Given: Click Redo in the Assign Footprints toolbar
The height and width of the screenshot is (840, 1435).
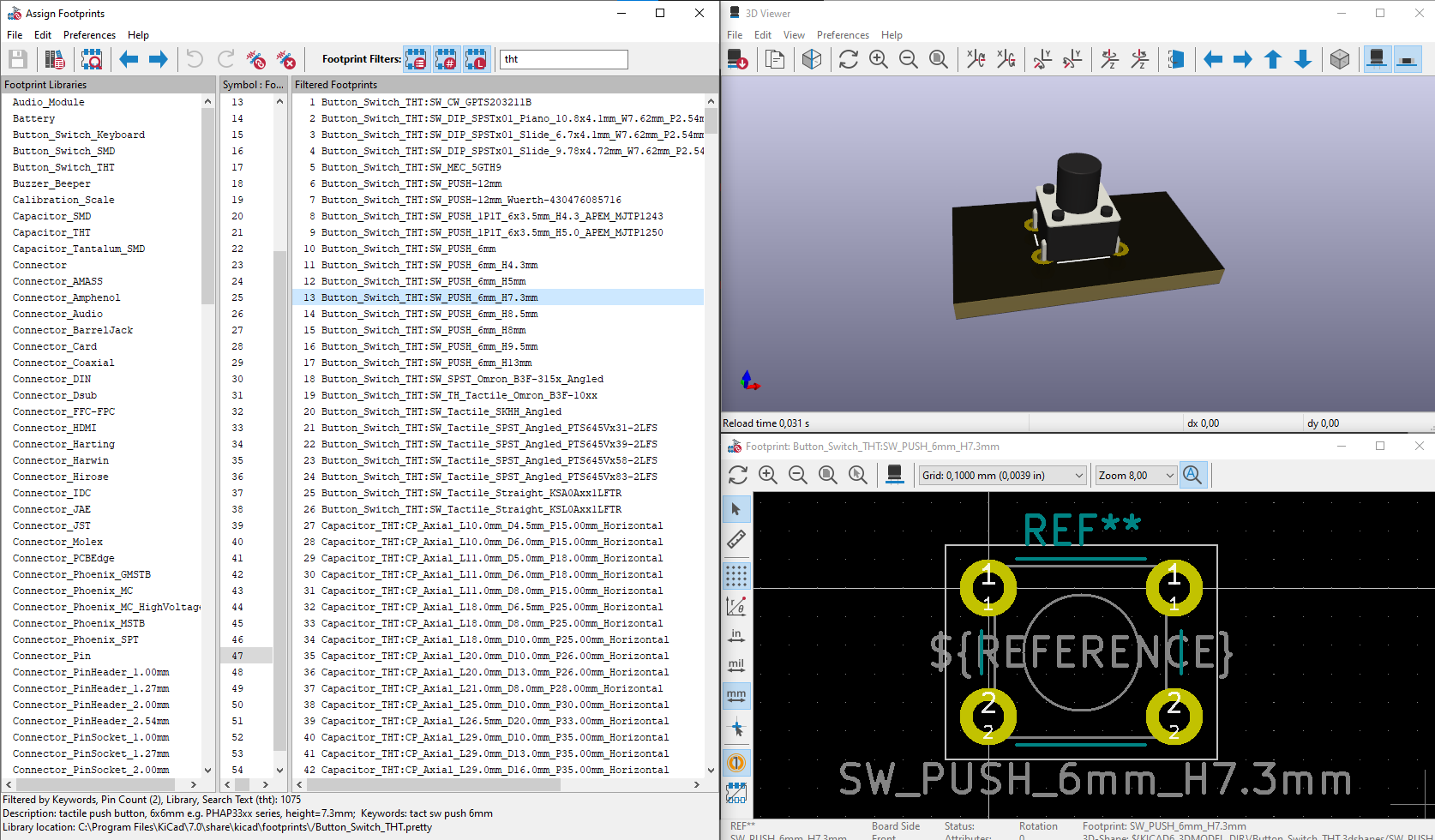Looking at the screenshot, I should [225, 59].
